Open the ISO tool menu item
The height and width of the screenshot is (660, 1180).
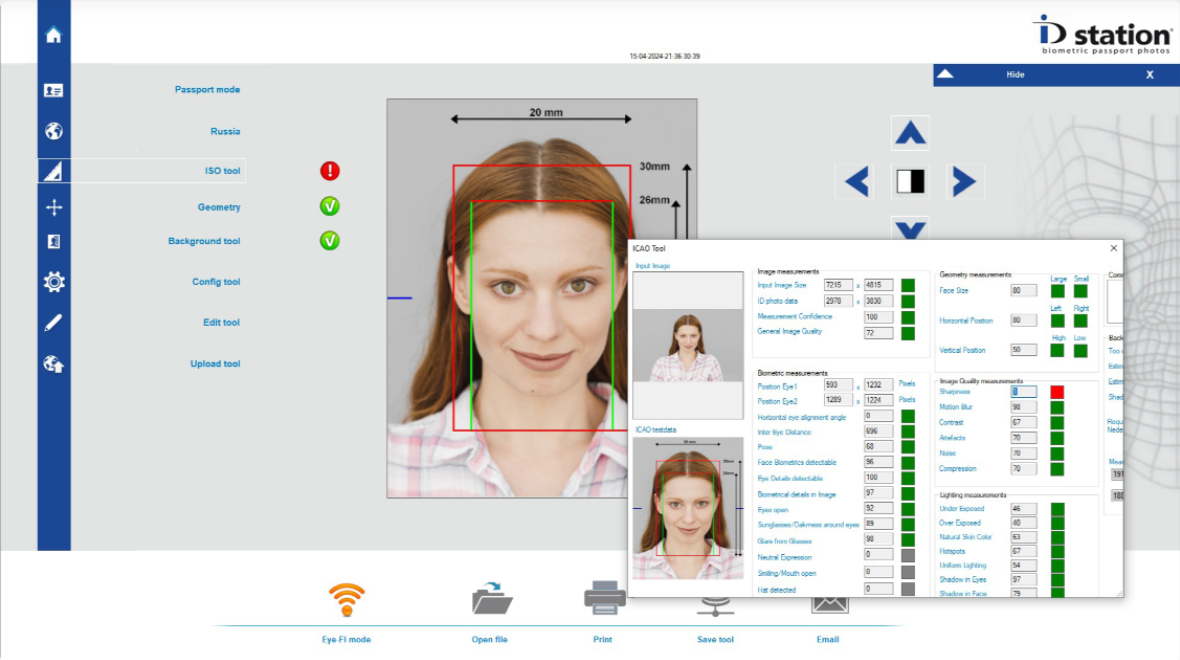click(x=222, y=171)
